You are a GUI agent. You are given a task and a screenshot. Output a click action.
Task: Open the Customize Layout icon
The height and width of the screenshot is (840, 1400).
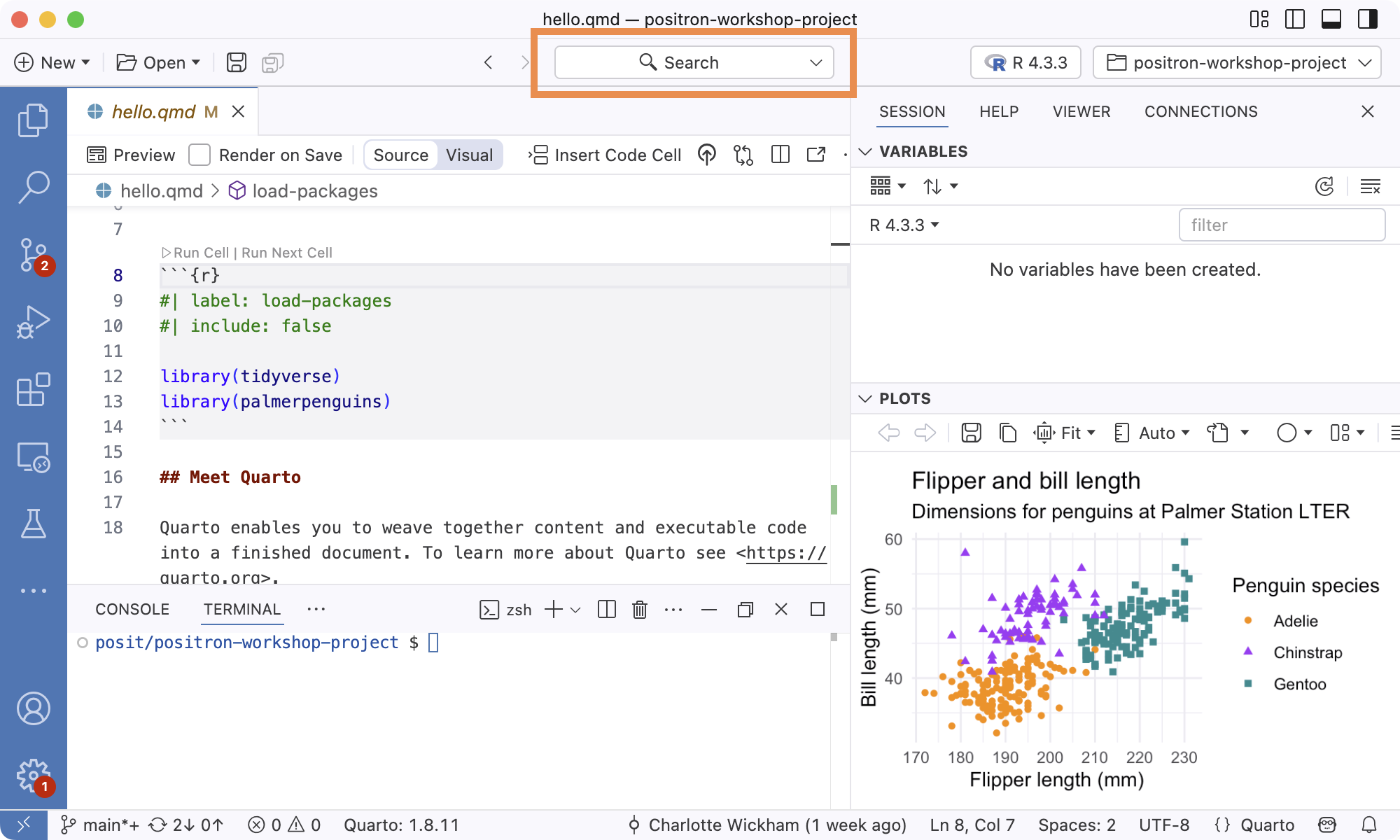point(1259,19)
